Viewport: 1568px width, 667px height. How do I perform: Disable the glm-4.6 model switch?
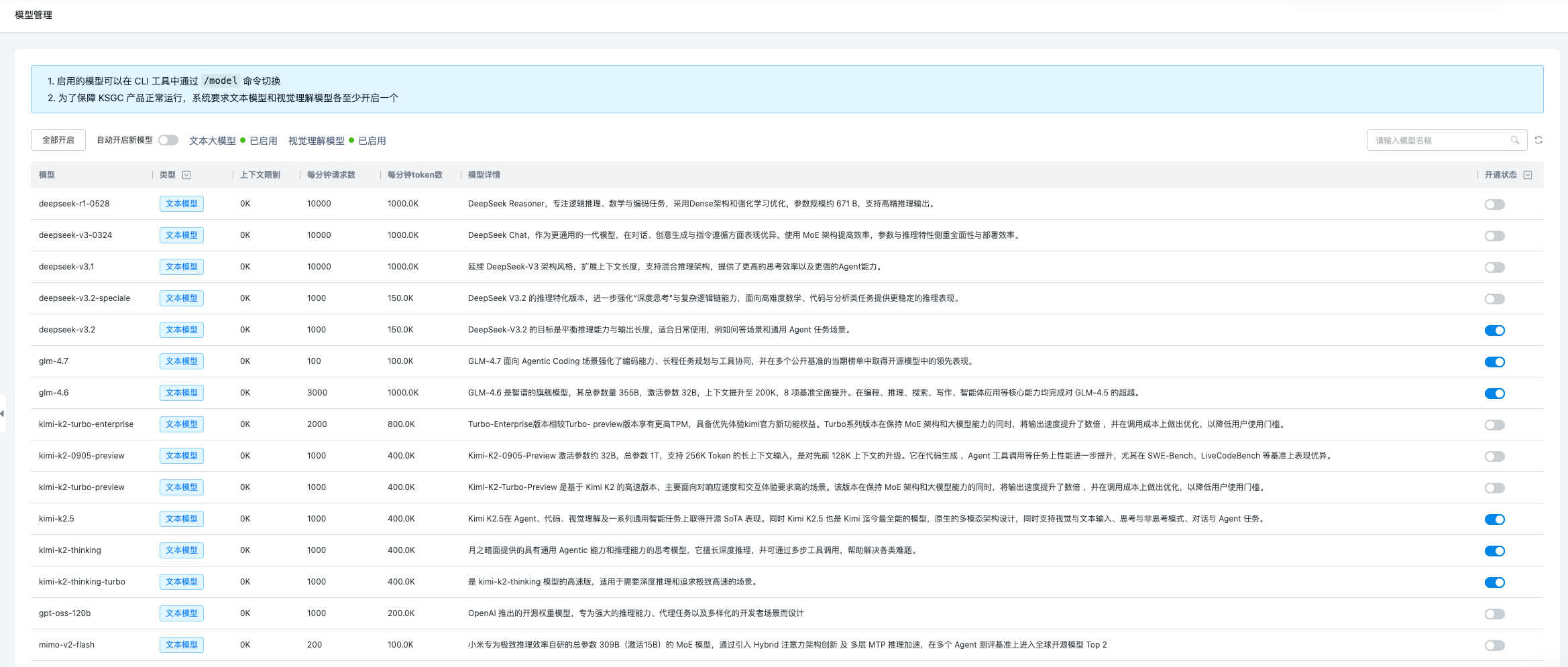(1495, 393)
